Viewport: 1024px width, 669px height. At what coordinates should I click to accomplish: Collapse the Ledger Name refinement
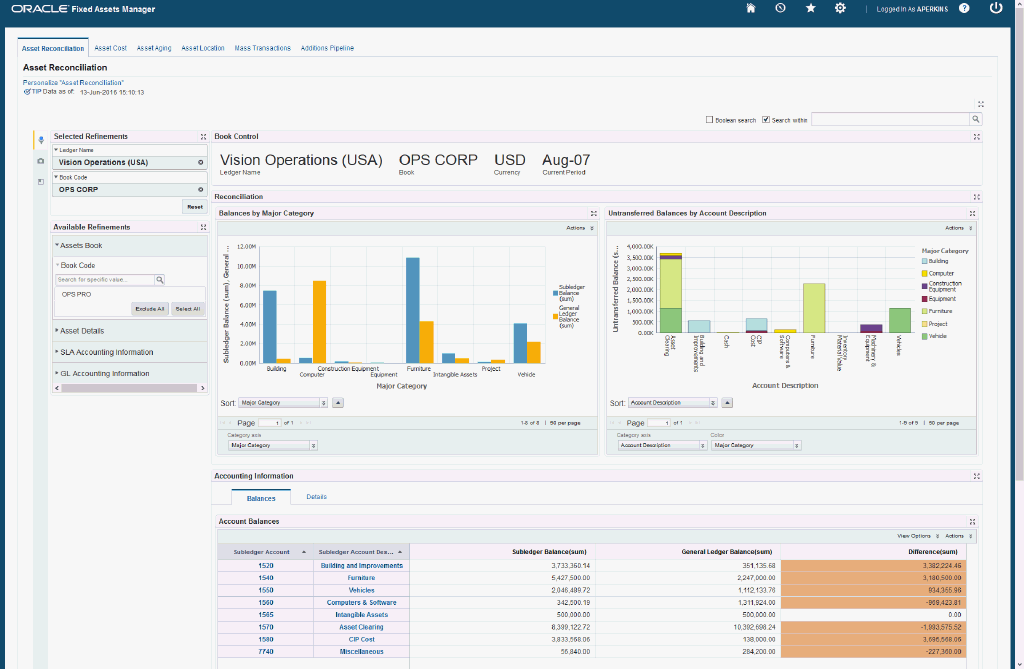(56, 150)
